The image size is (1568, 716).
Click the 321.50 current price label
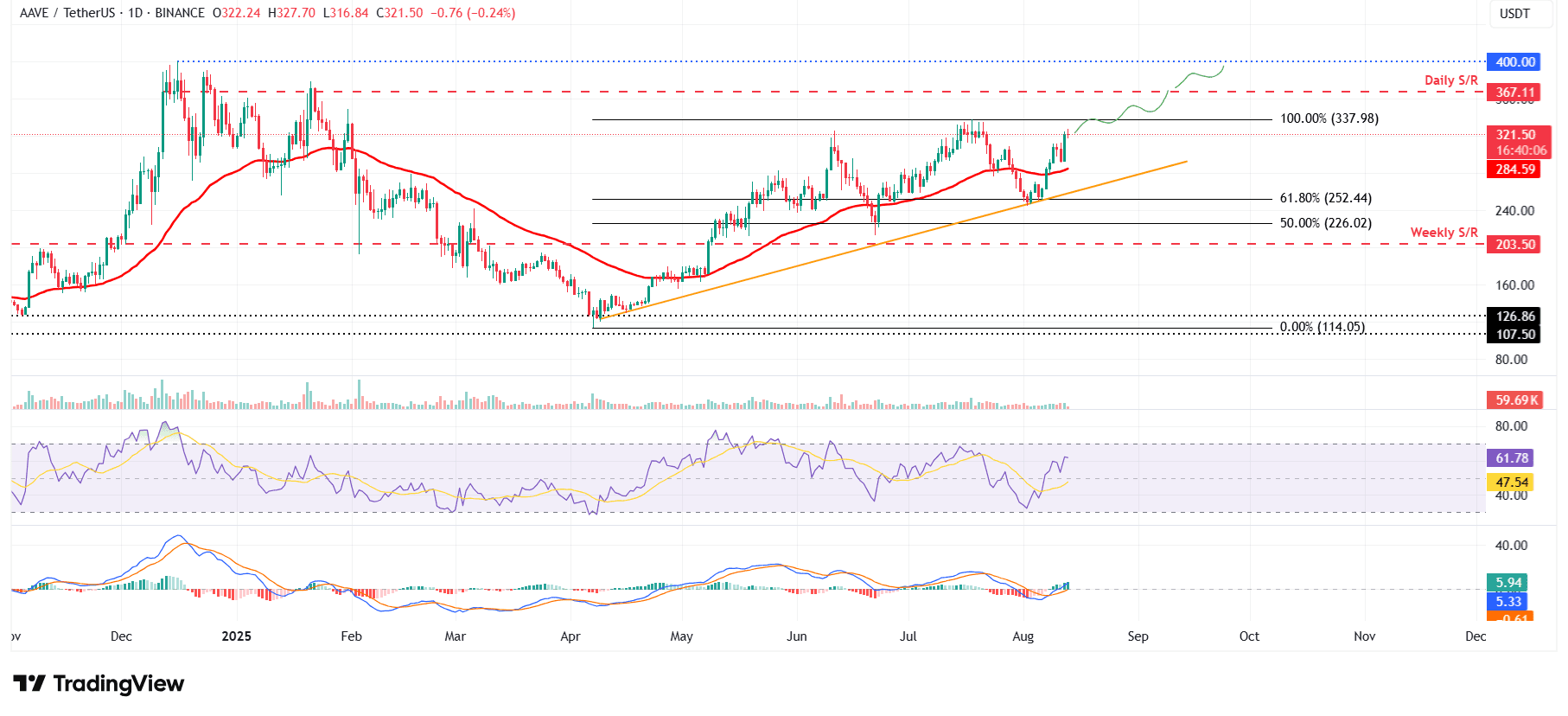pos(1515,135)
